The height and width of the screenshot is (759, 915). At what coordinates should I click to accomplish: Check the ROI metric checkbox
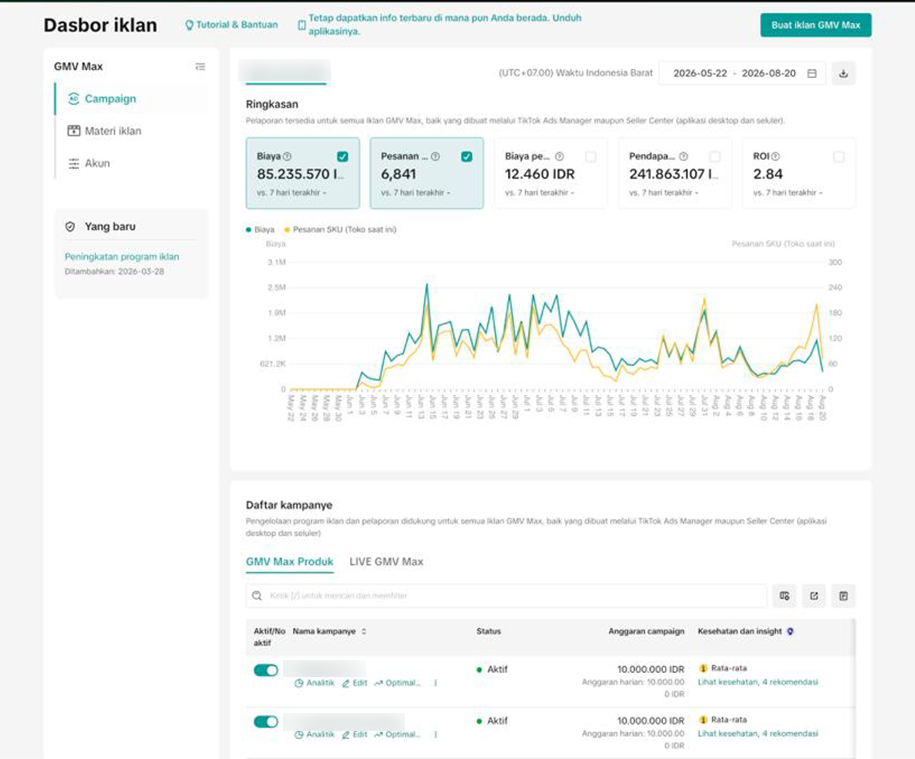point(839,156)
